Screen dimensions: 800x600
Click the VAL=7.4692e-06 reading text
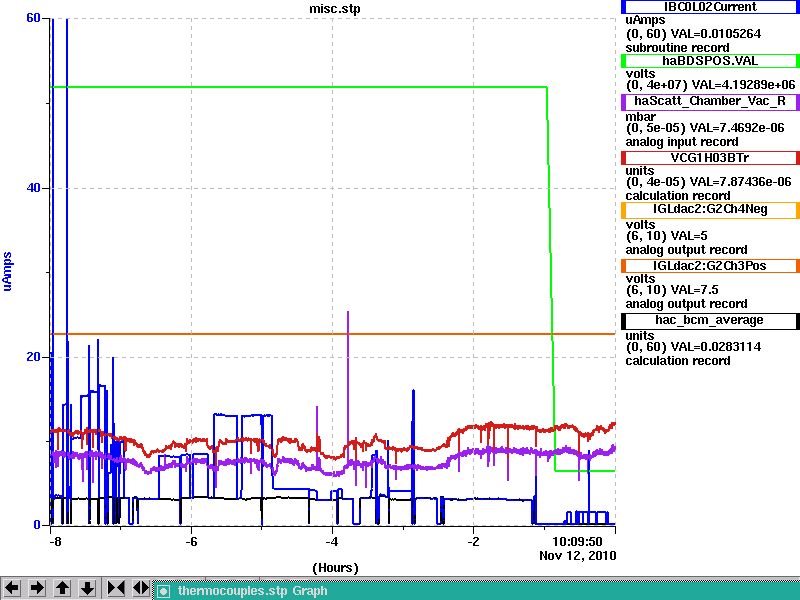(737, 128)
